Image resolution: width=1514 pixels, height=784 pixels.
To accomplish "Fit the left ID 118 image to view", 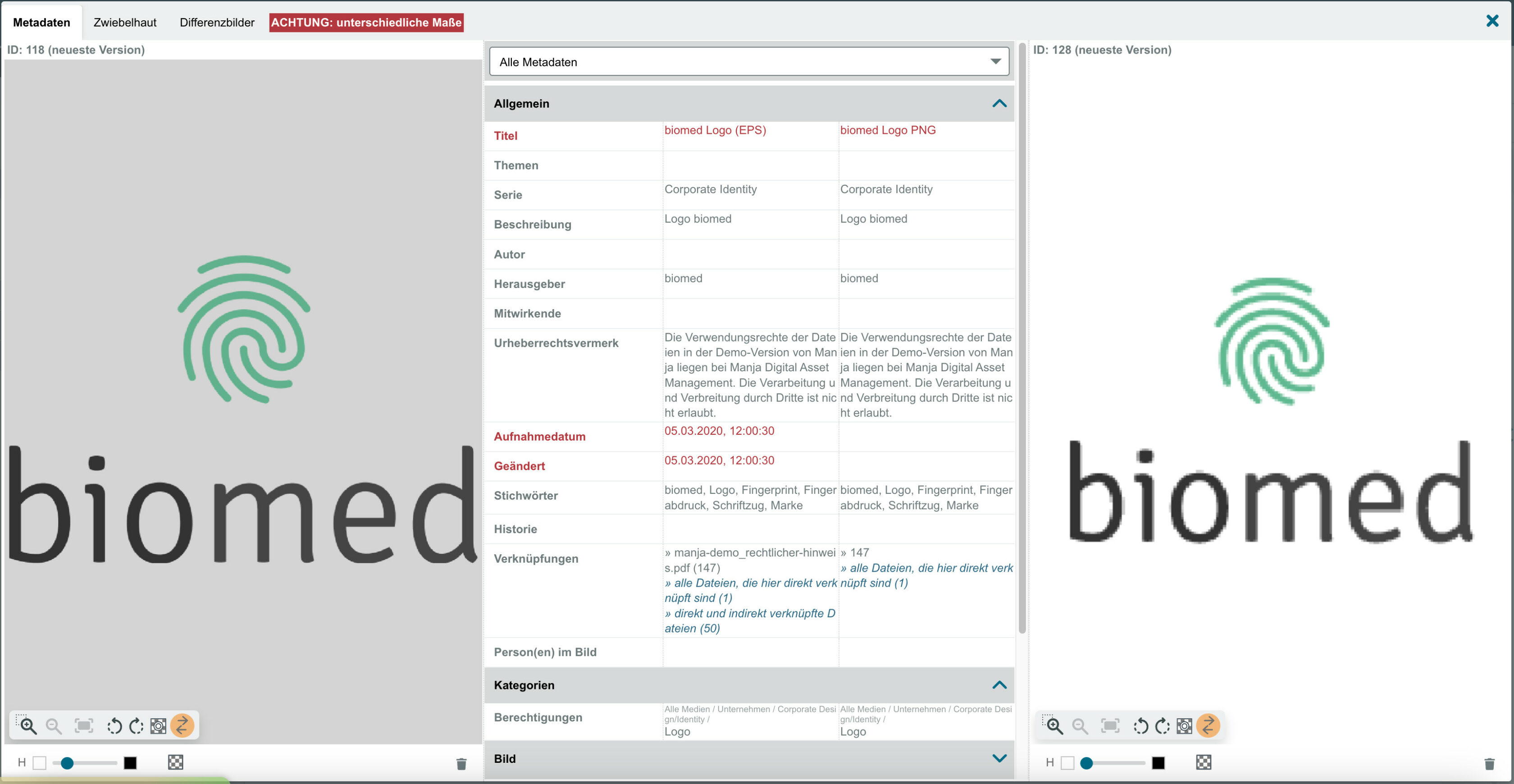I will click(84, 726).
